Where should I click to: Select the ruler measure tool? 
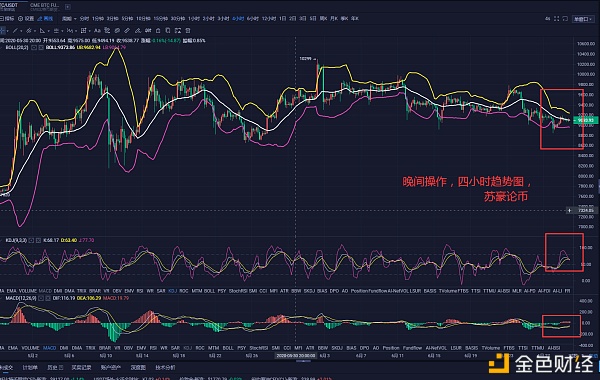(x=127, y=31)
